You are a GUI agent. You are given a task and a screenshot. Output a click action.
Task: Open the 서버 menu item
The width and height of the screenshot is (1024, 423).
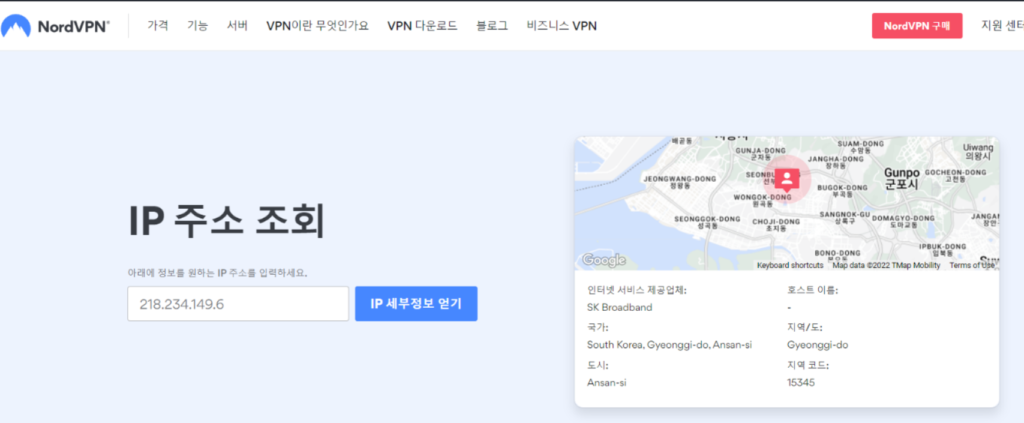[237, 25]
